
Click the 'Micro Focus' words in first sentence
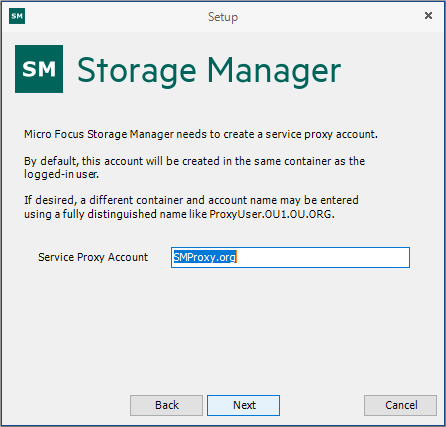(x=54, y=134)
